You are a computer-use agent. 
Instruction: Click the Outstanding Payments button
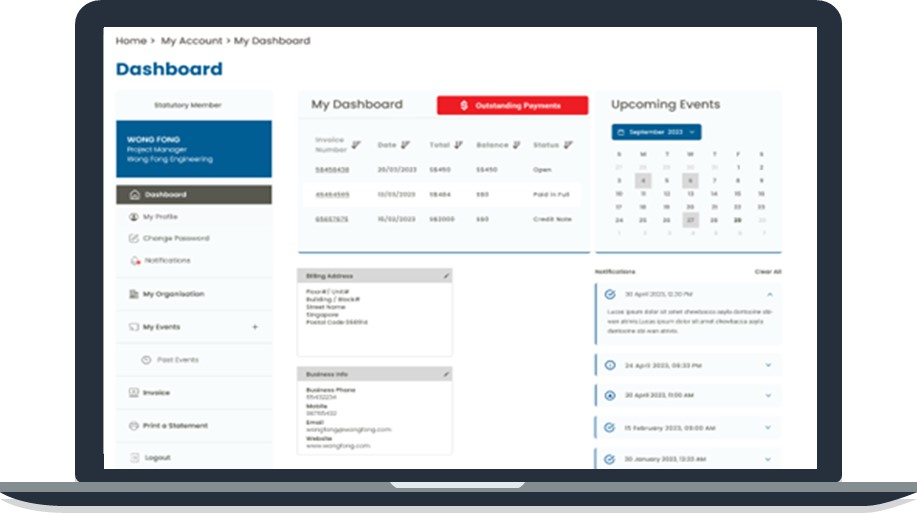[x=512, y=105]
